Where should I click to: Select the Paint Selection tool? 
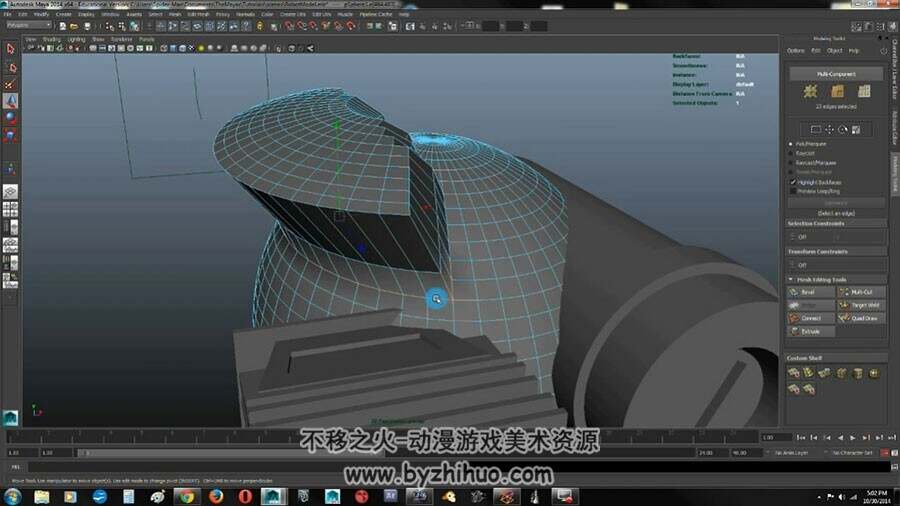(x=10, y=85)
